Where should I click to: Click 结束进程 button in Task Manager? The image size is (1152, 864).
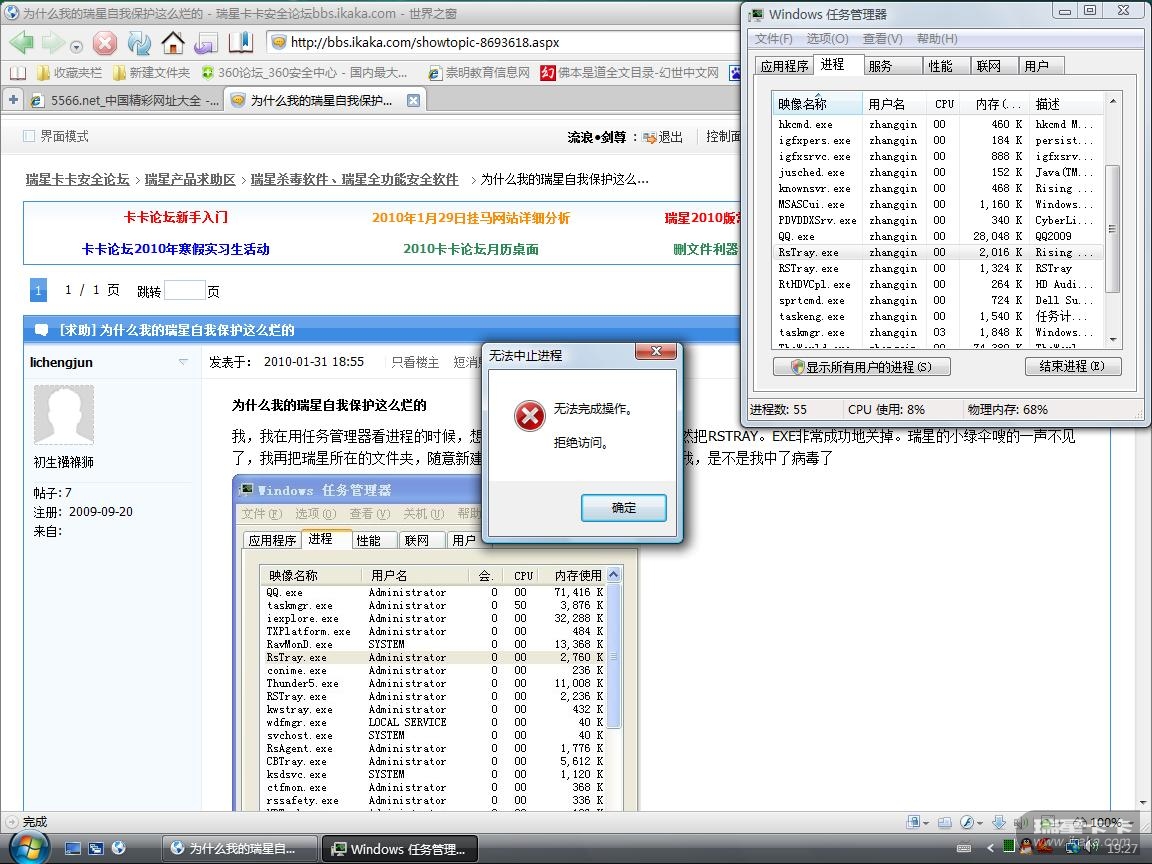pos(1073,366)
